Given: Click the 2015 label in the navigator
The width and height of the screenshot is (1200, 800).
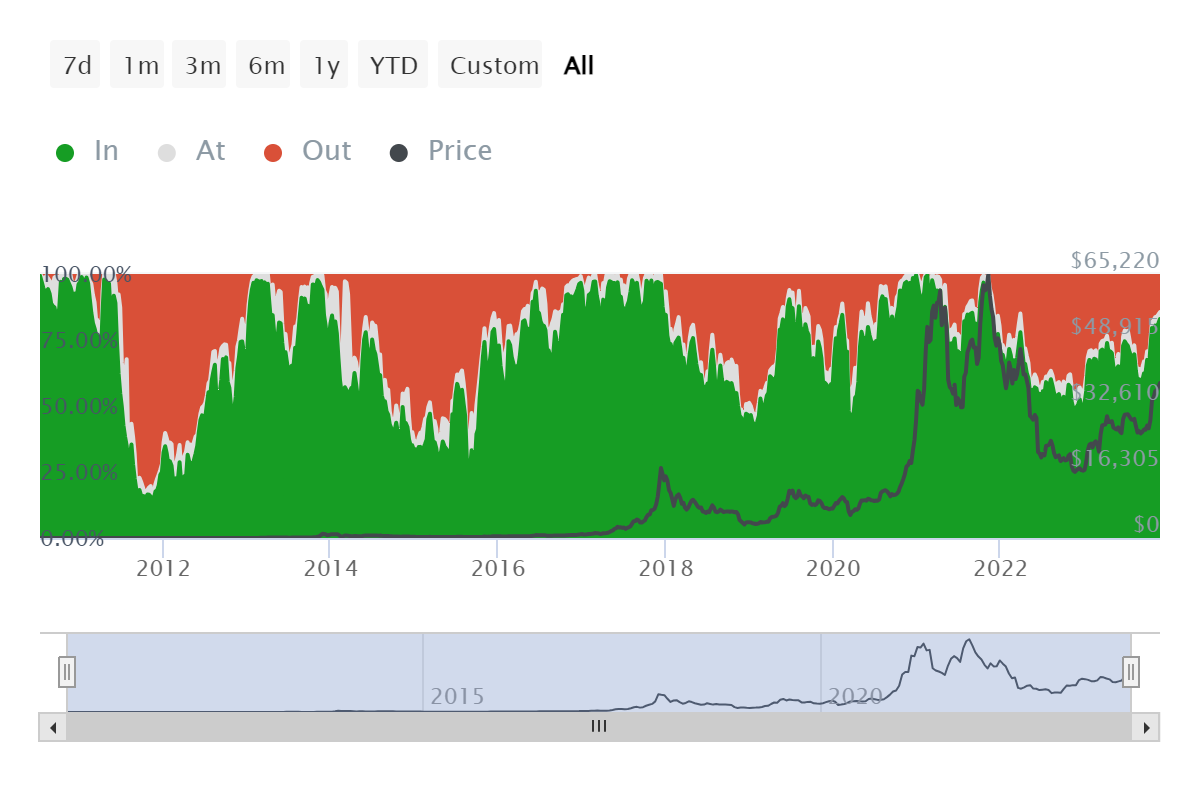Looking at the screenshot, I should click(x=458, y=696).
